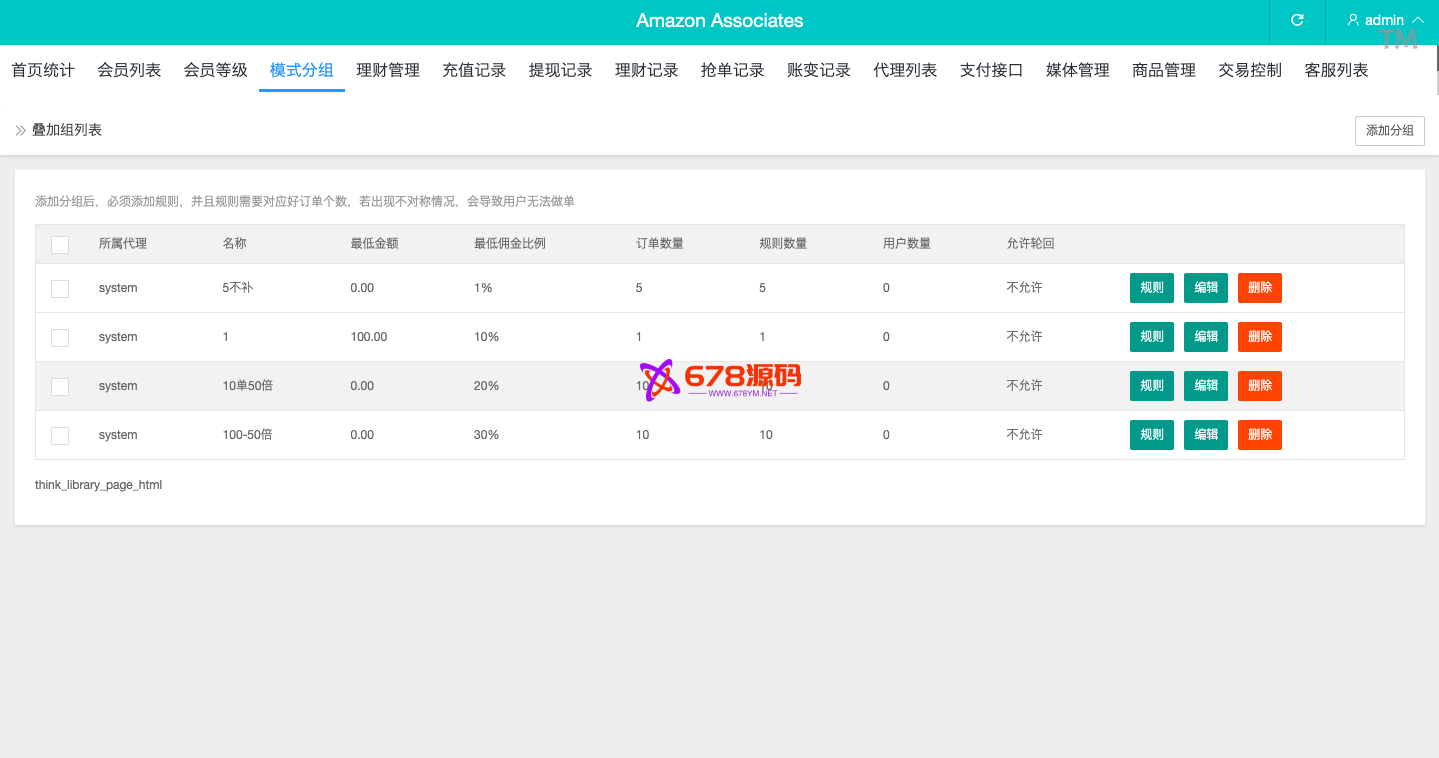
Task: Open the admin user dropdown
Action: point(1384,20)
